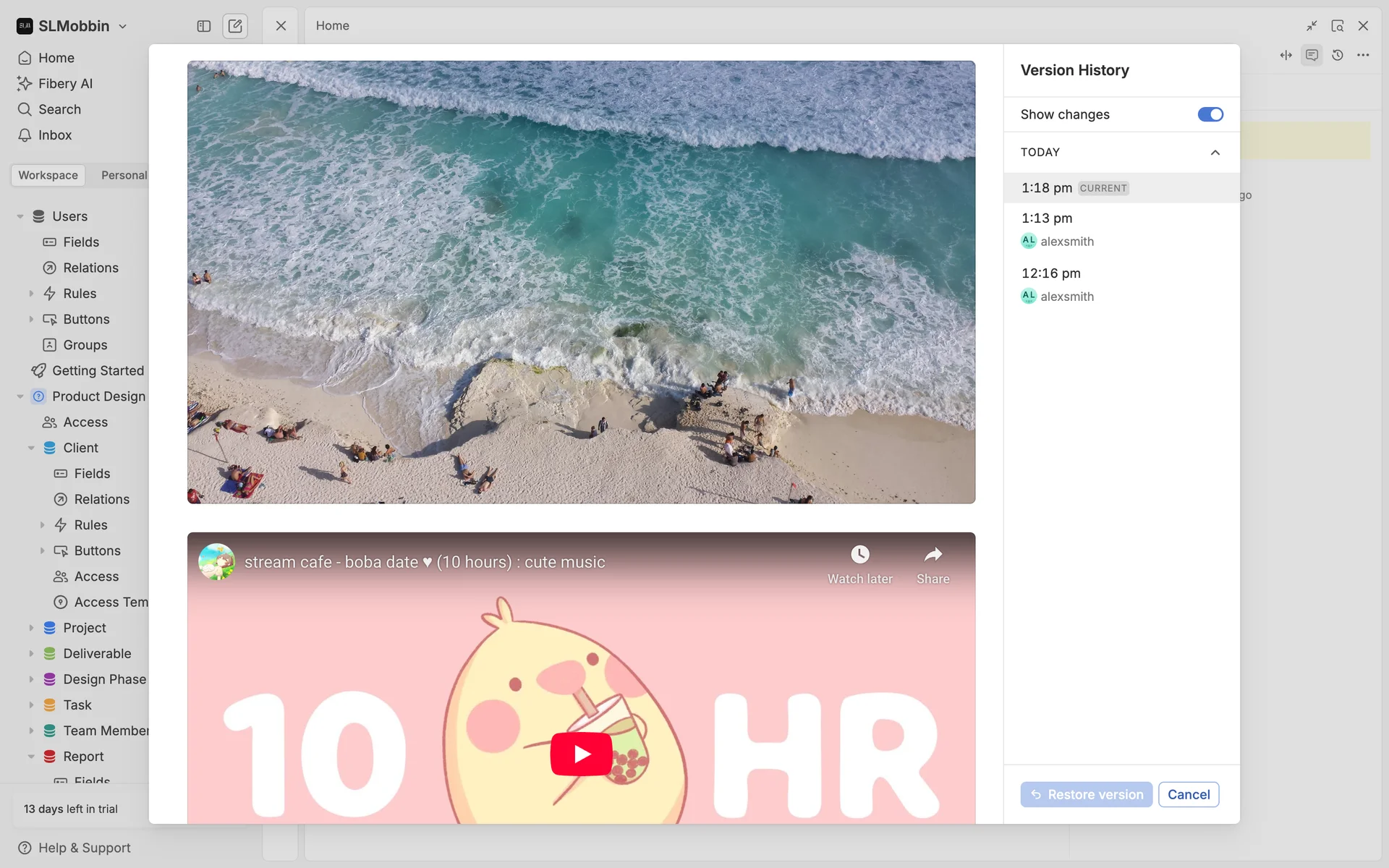Screen dimensions: 1389x868
Task: Play the stream cafe YouTube video
Action: [x=581, y=754]
